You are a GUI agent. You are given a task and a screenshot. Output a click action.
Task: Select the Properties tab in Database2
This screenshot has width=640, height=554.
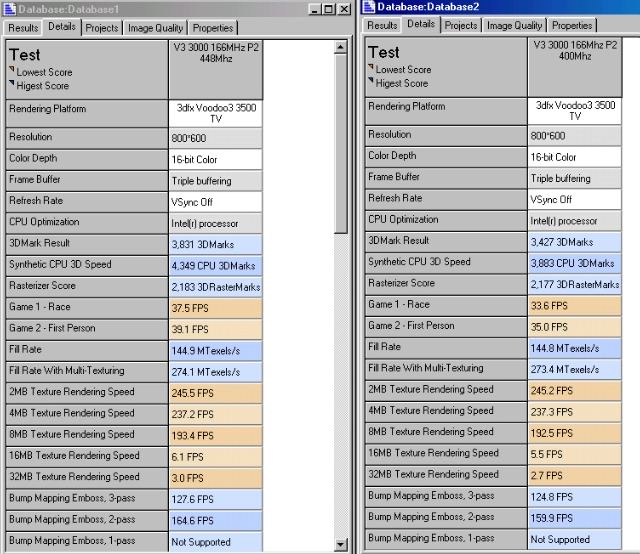pos(572,25)
